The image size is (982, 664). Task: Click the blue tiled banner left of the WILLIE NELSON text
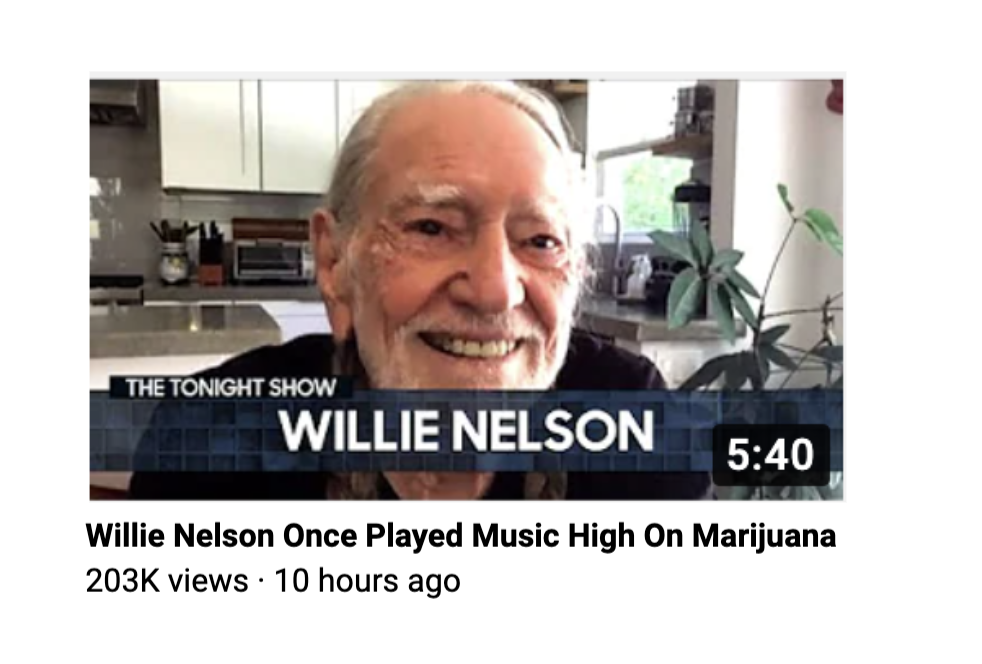(x=185, y=432)
